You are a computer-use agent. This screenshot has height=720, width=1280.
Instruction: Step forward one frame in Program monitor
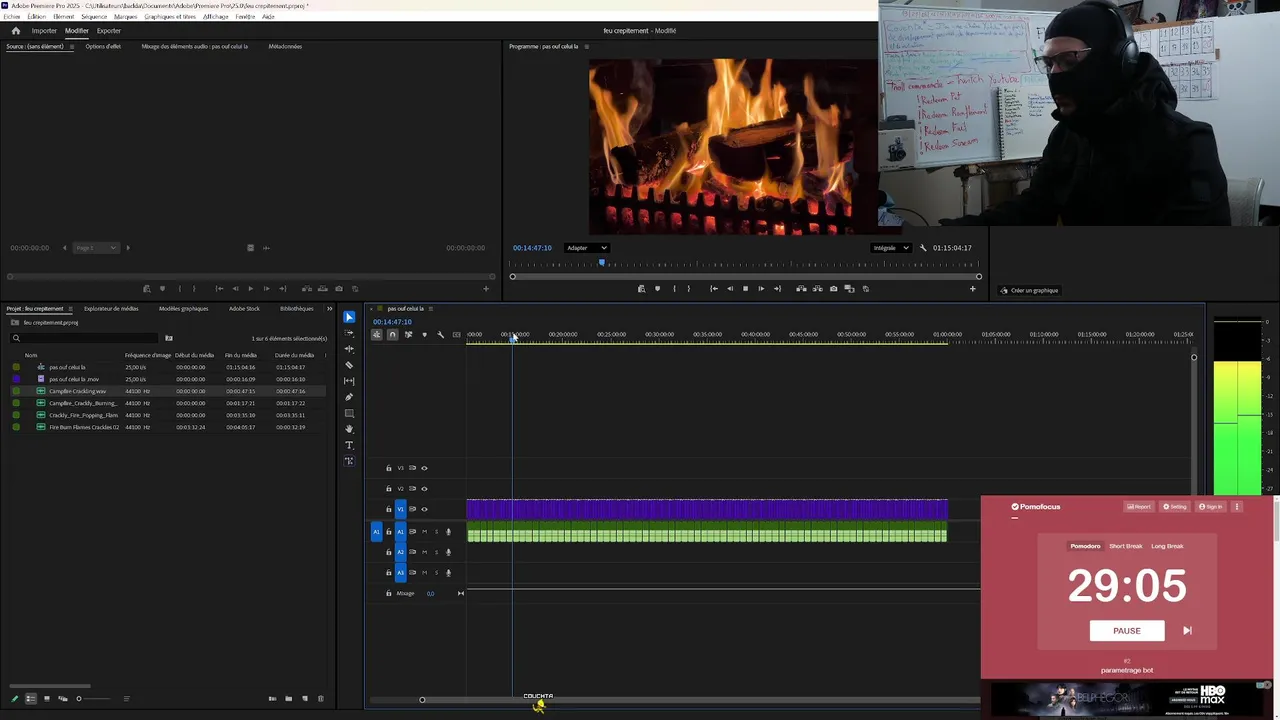(761, 289)
